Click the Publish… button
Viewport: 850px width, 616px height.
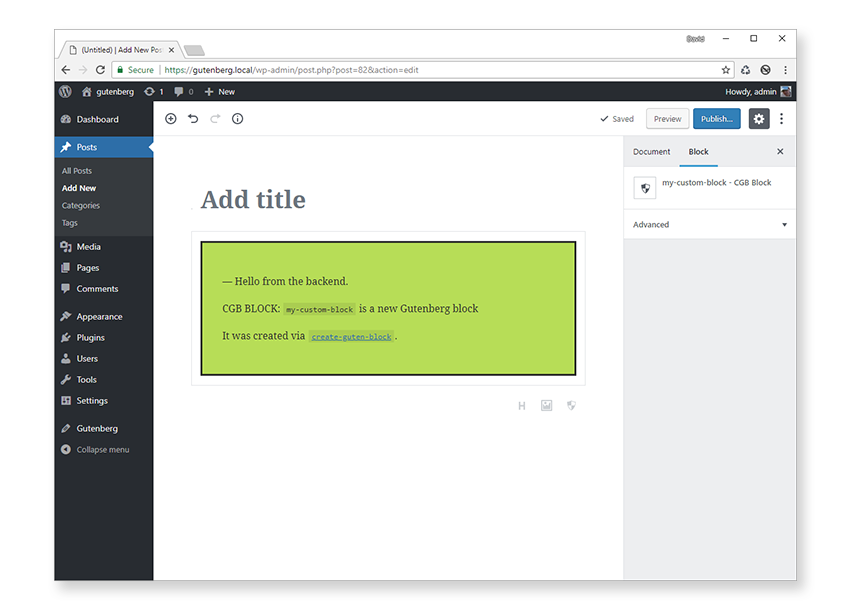[717, 119]
